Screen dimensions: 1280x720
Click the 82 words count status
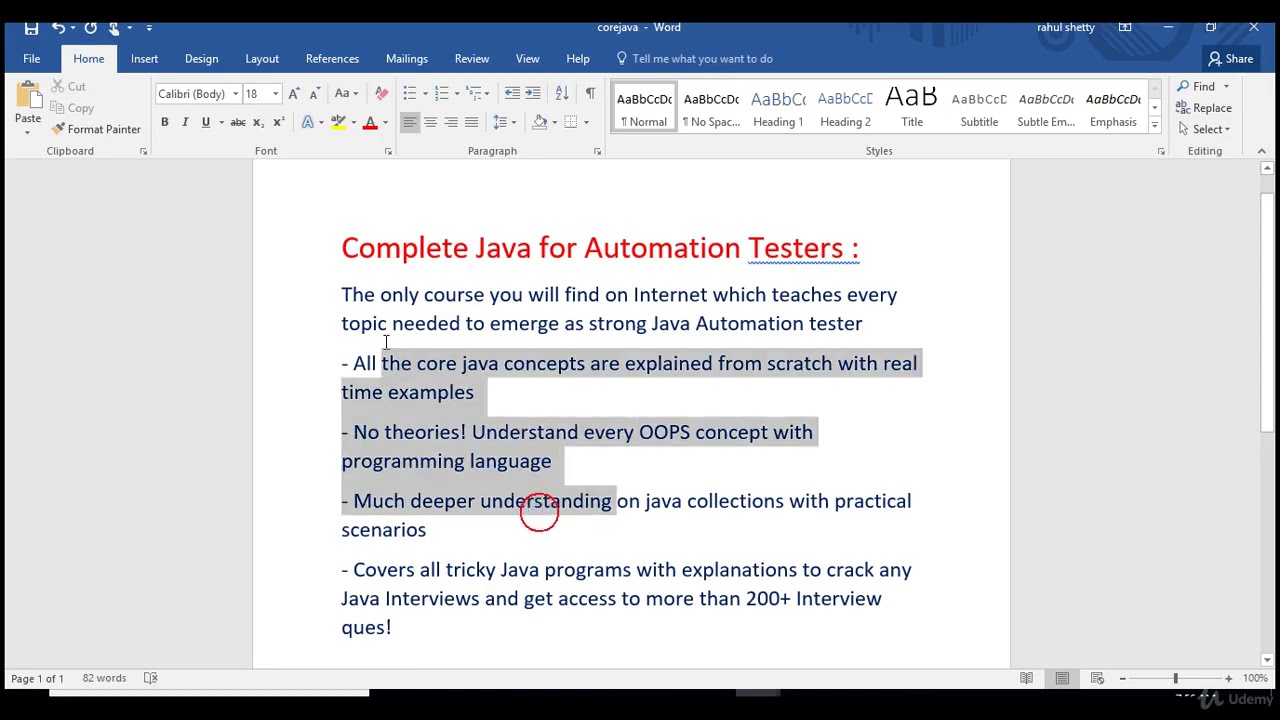pyautogui.click(x=104, y=678)
